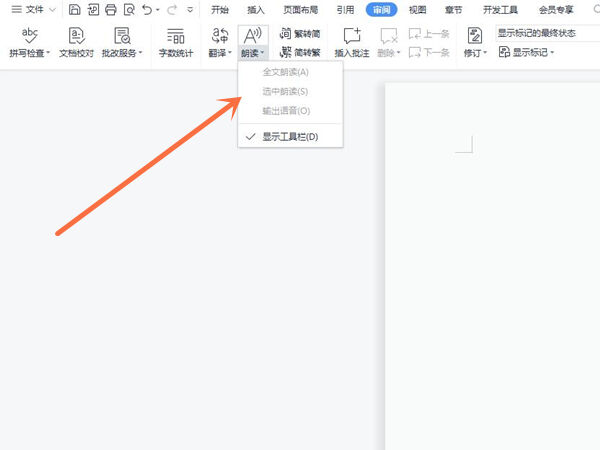Click the Word Count (字数统计) icon
The height and width of the screenshot is (450, 600).
coord(175,36)
